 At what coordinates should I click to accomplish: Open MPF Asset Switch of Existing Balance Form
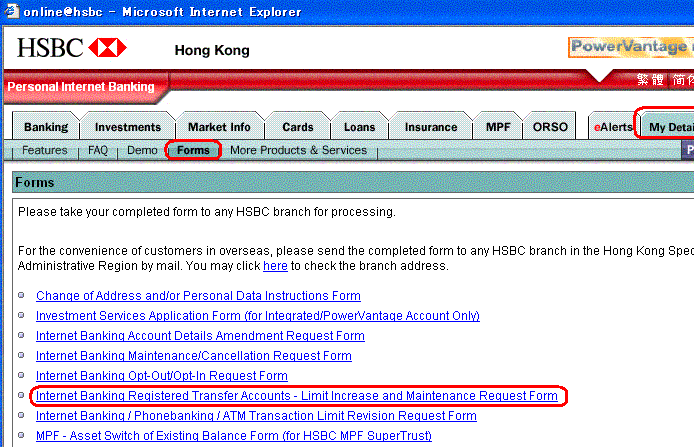tap(234, 435)
